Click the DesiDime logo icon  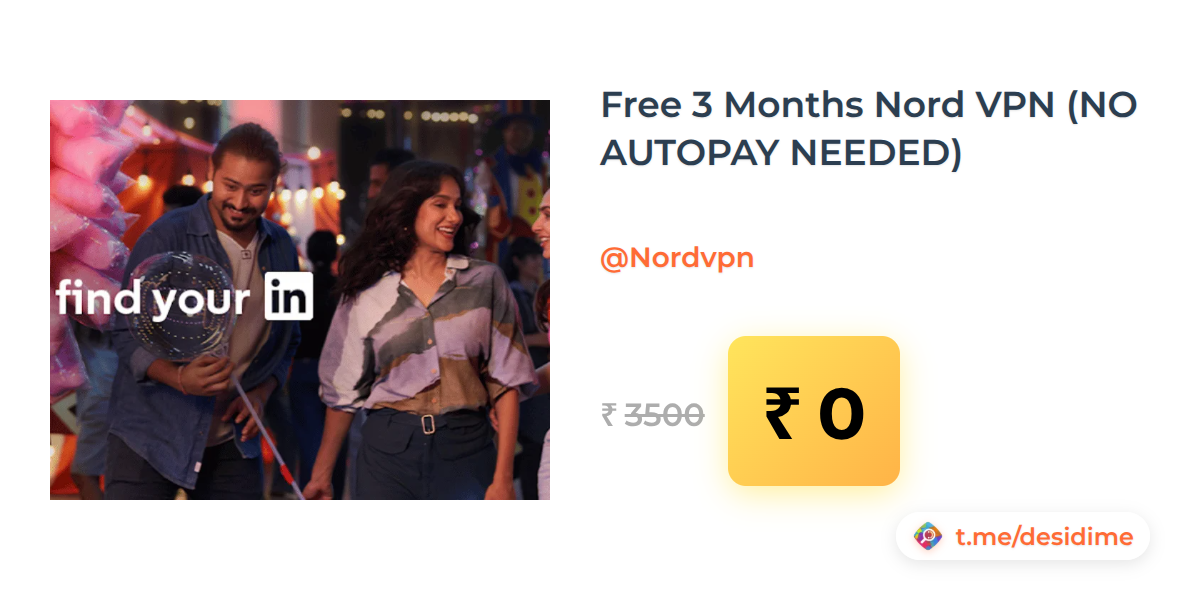928,537
